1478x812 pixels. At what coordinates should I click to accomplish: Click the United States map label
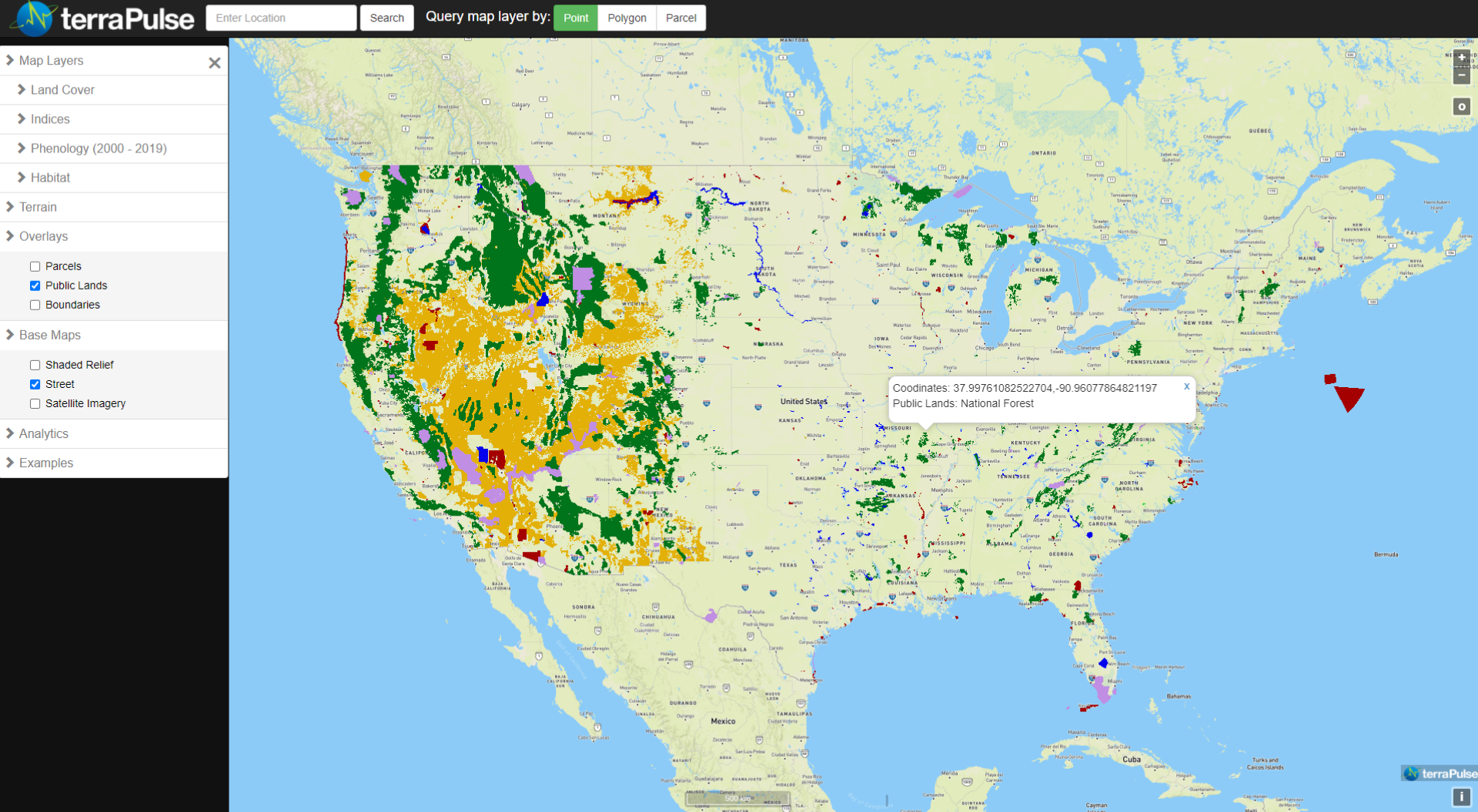pos(804,401)
